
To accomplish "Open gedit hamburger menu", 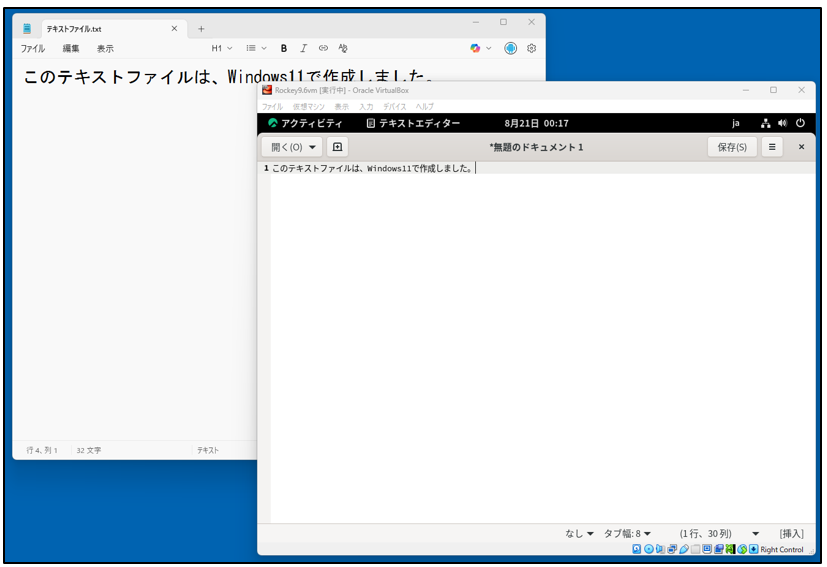I will pos(771,147).
